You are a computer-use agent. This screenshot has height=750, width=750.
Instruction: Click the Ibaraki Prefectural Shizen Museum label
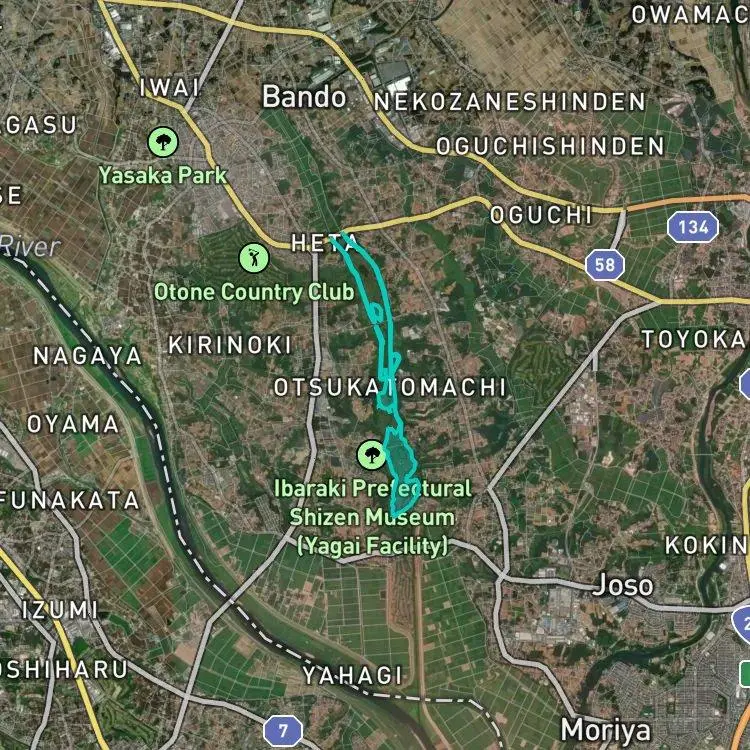372,517
